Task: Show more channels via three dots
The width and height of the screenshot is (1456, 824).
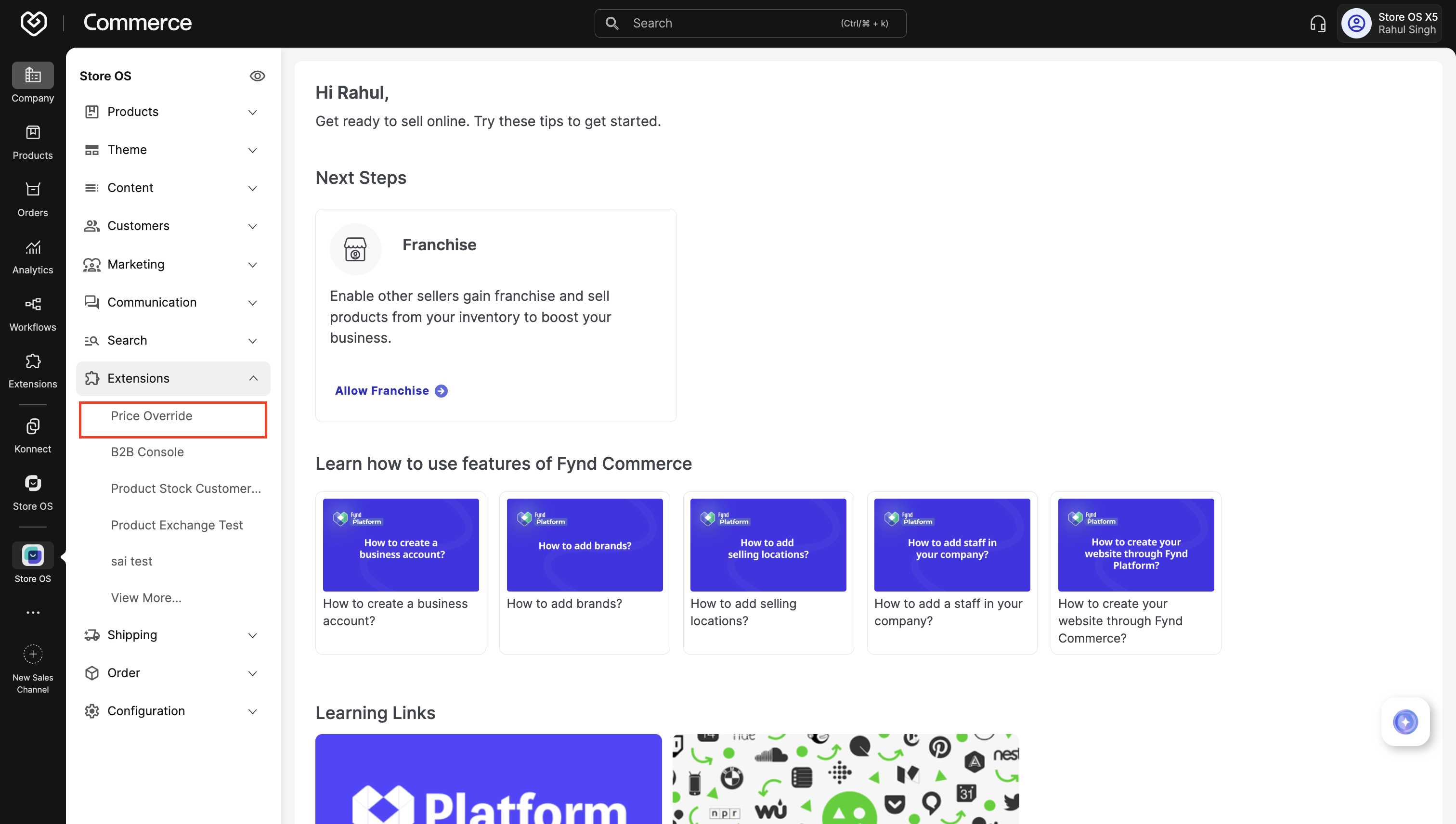Action: (x=33, y=612)
